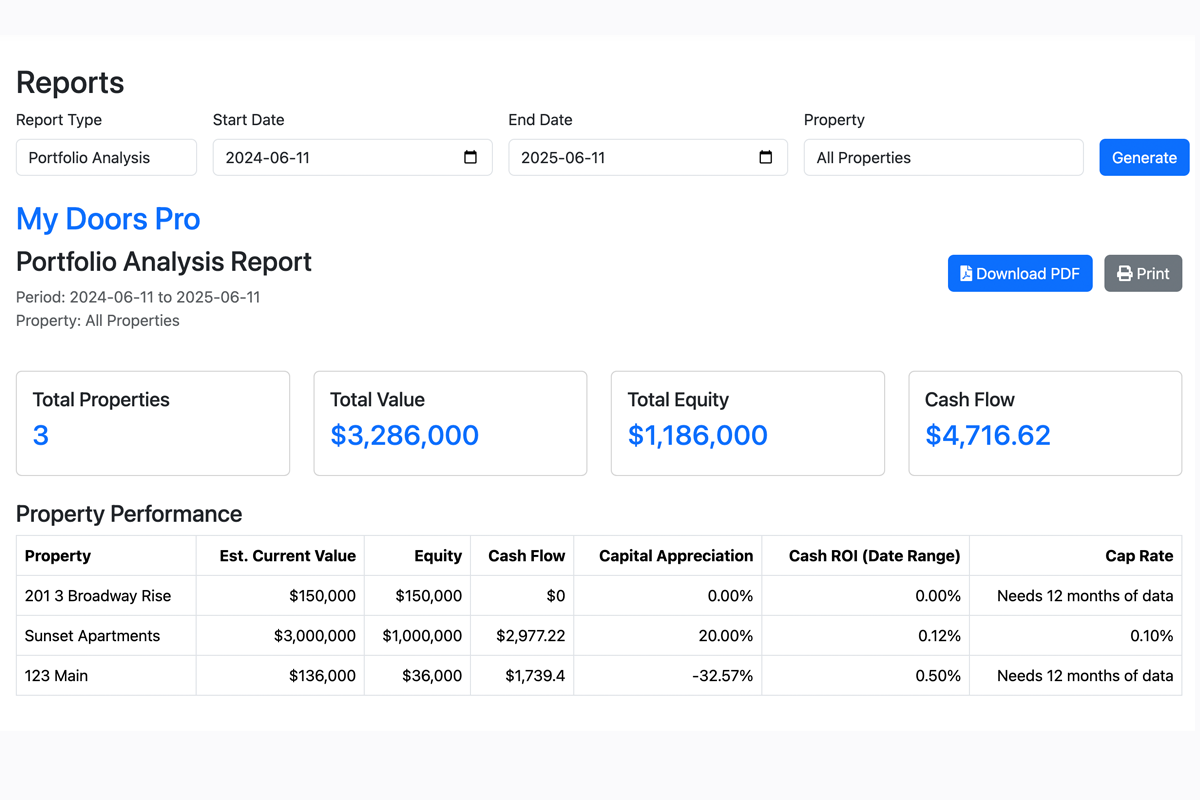The height and width of the screenshot is (800, 1200).
Task: Select the Property column header
Action: [57, 556]
